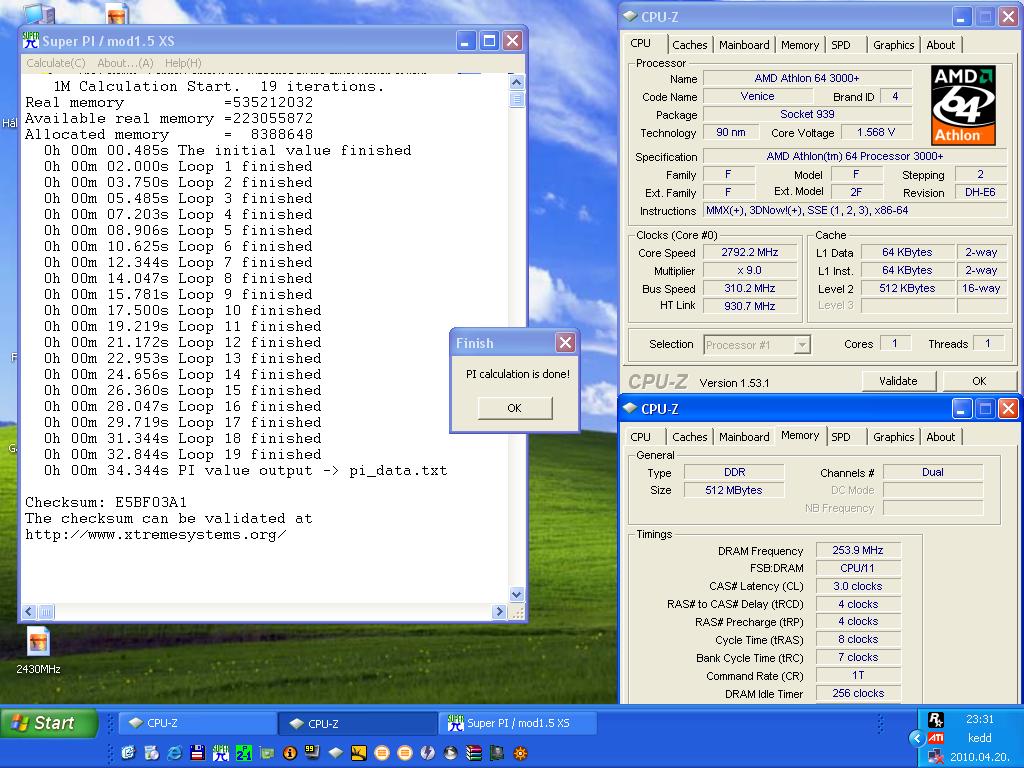Open Help(H) menu in Super PI

[183, 63]
